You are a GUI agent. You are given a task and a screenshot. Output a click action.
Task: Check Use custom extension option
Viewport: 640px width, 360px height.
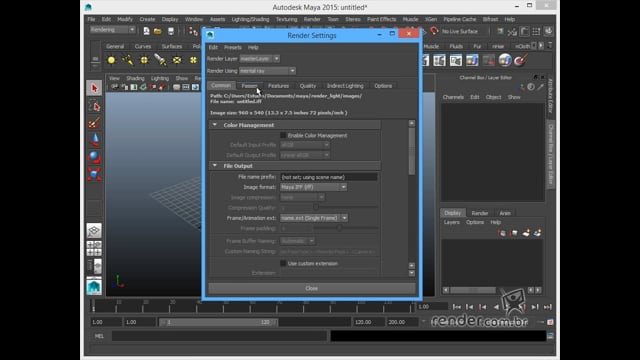coord(283,263)
